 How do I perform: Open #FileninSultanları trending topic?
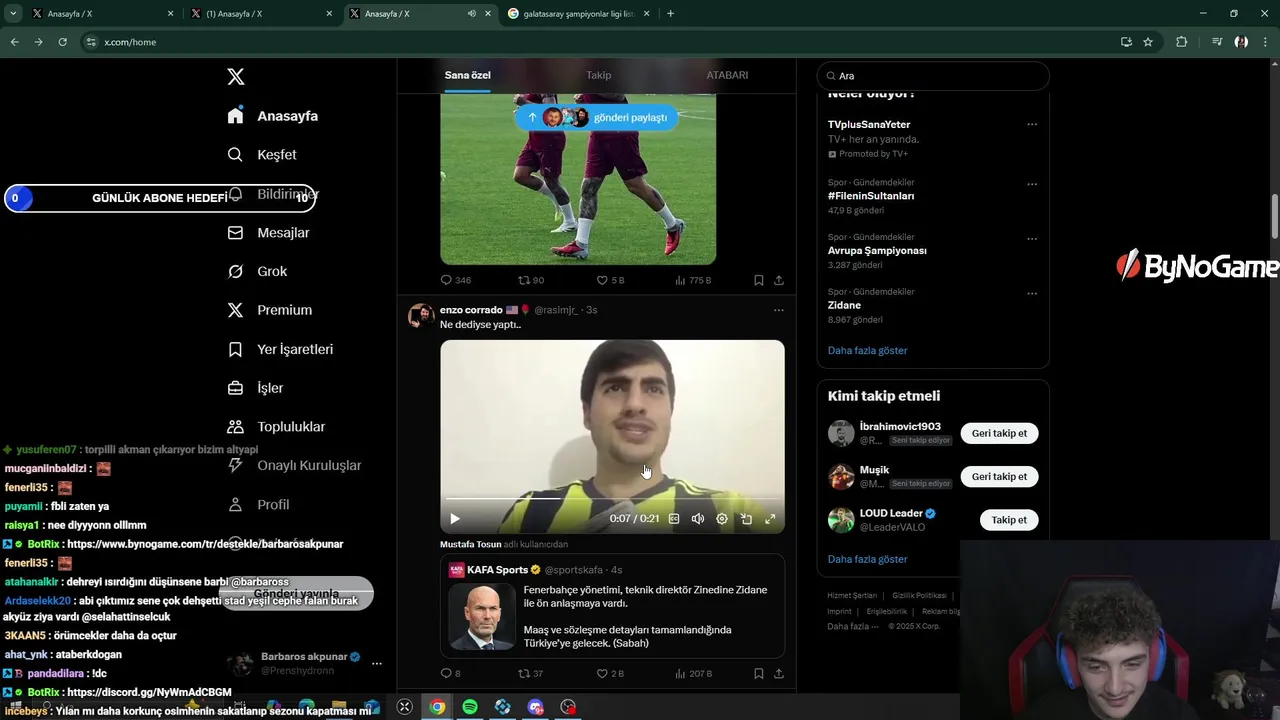click(871, 196)
